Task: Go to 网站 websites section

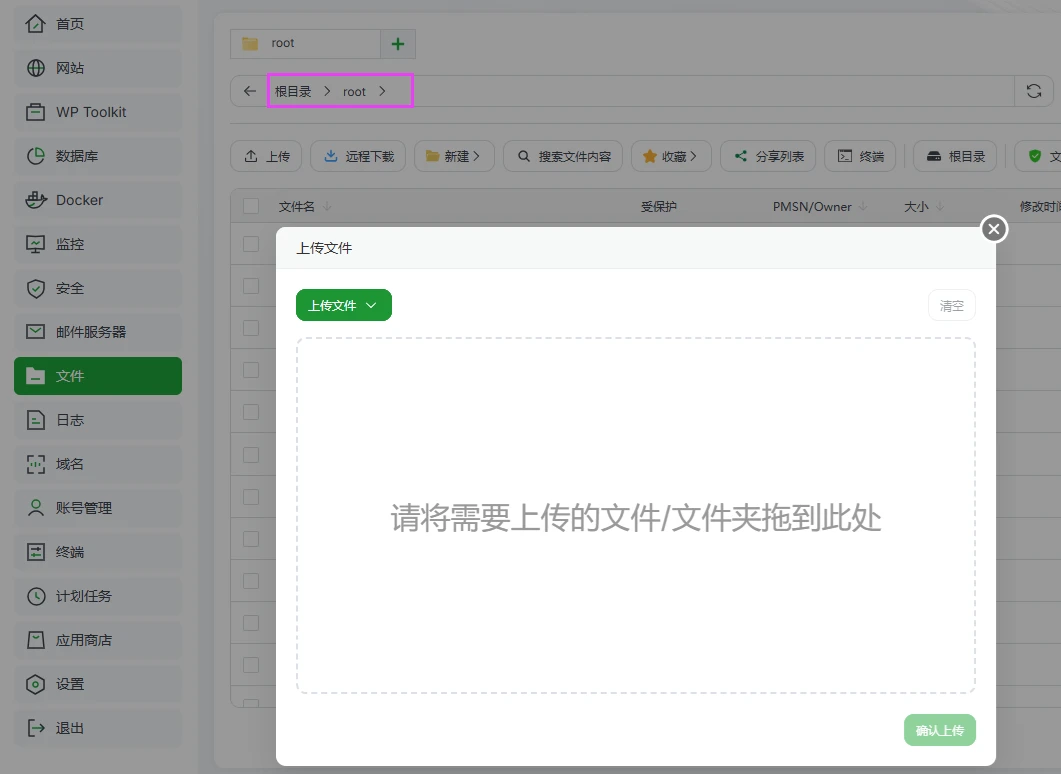Action: coord(97,68)
